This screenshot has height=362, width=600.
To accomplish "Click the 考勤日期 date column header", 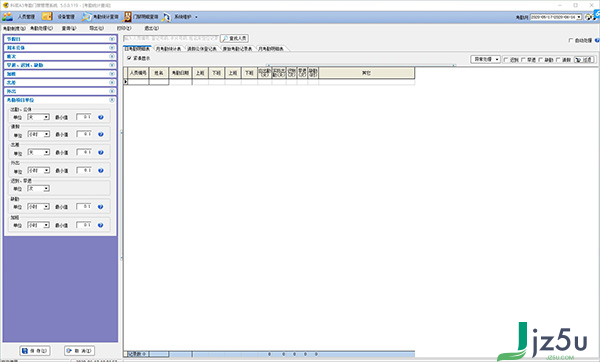I will 180,73.
